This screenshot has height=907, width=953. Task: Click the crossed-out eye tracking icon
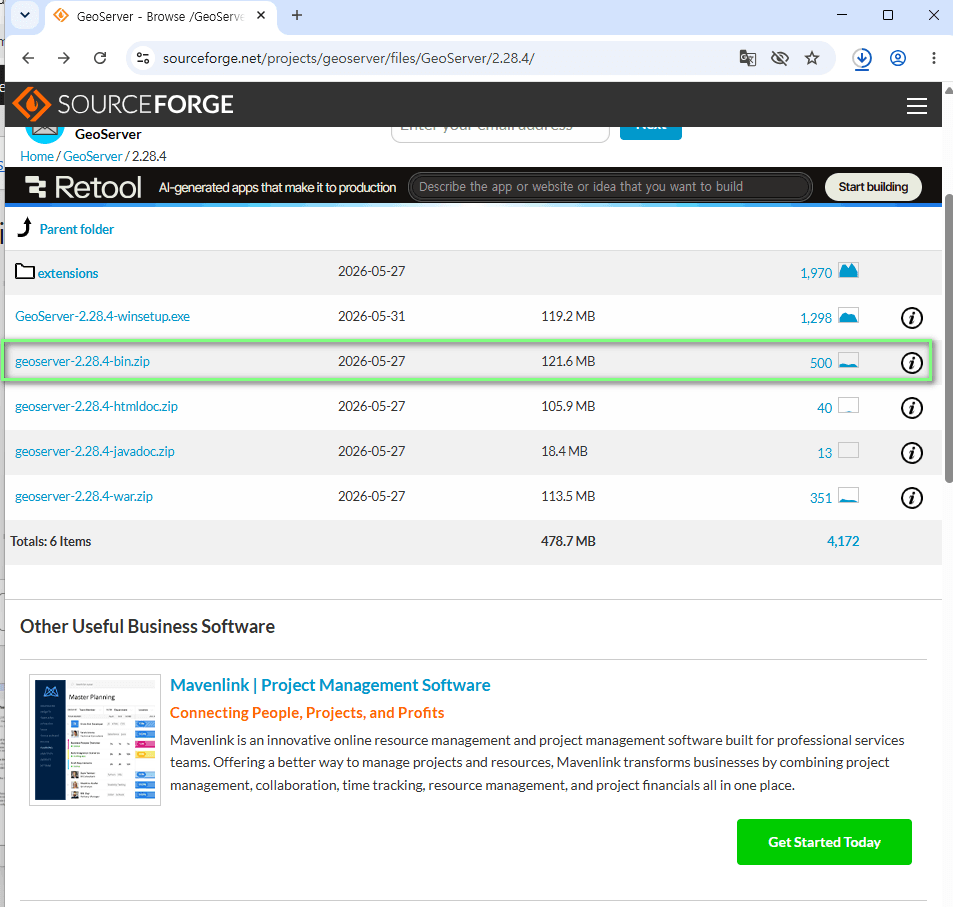[x=780, y=58]
